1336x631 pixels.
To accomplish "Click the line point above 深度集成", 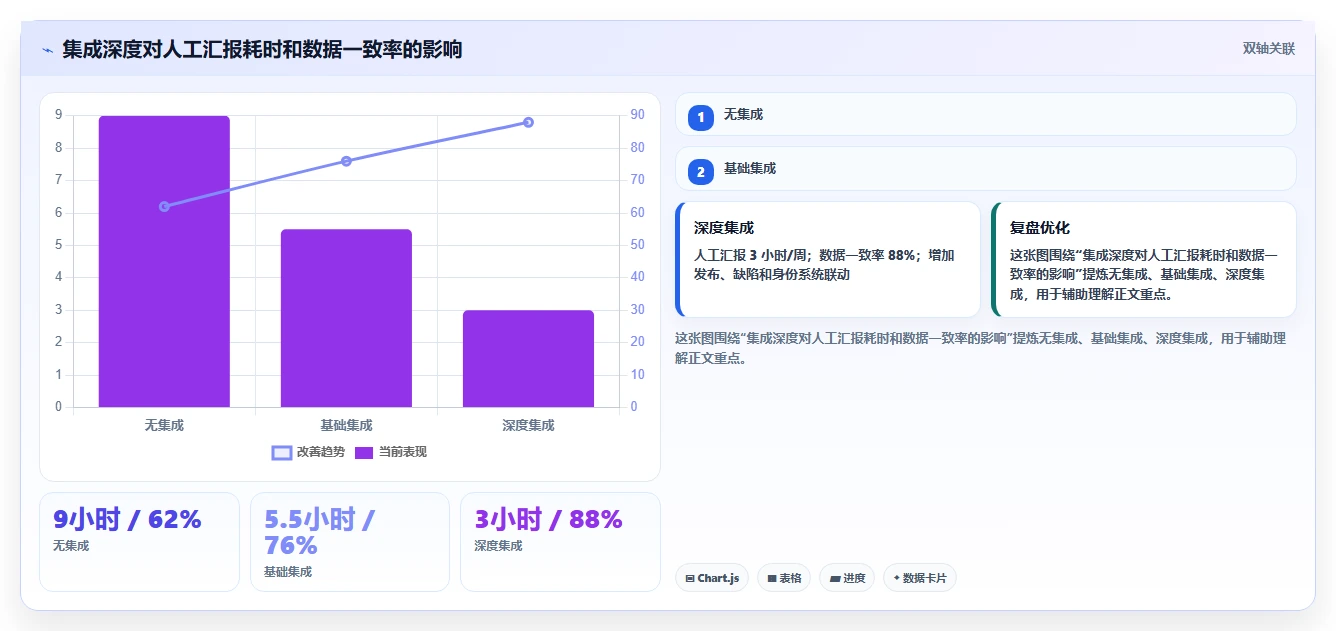I will point(528,122).
